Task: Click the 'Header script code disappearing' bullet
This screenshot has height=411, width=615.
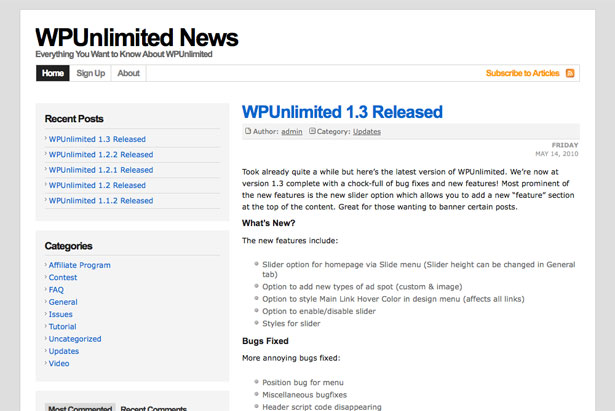Action: [322, 407]
